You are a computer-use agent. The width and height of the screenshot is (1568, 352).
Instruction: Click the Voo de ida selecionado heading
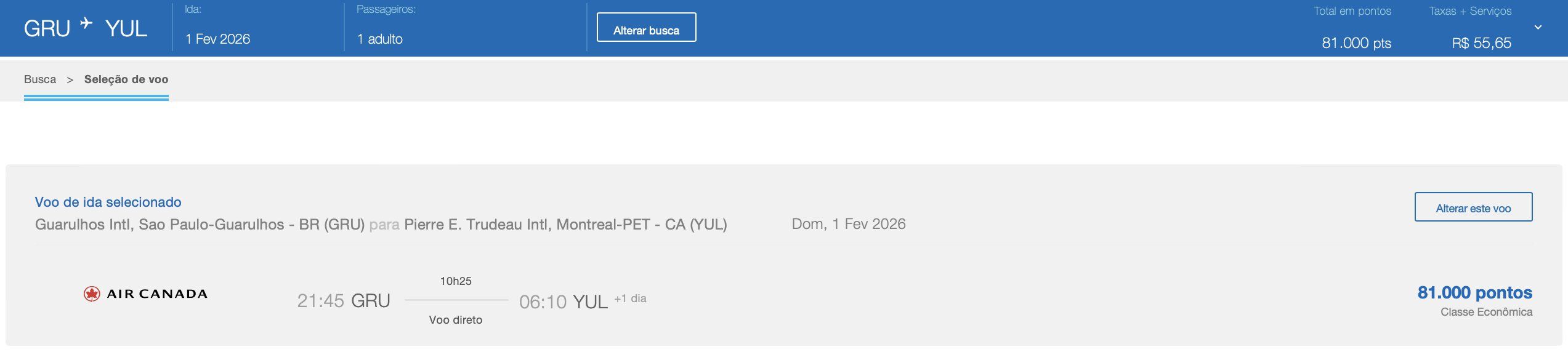click(x=108, y=202)
